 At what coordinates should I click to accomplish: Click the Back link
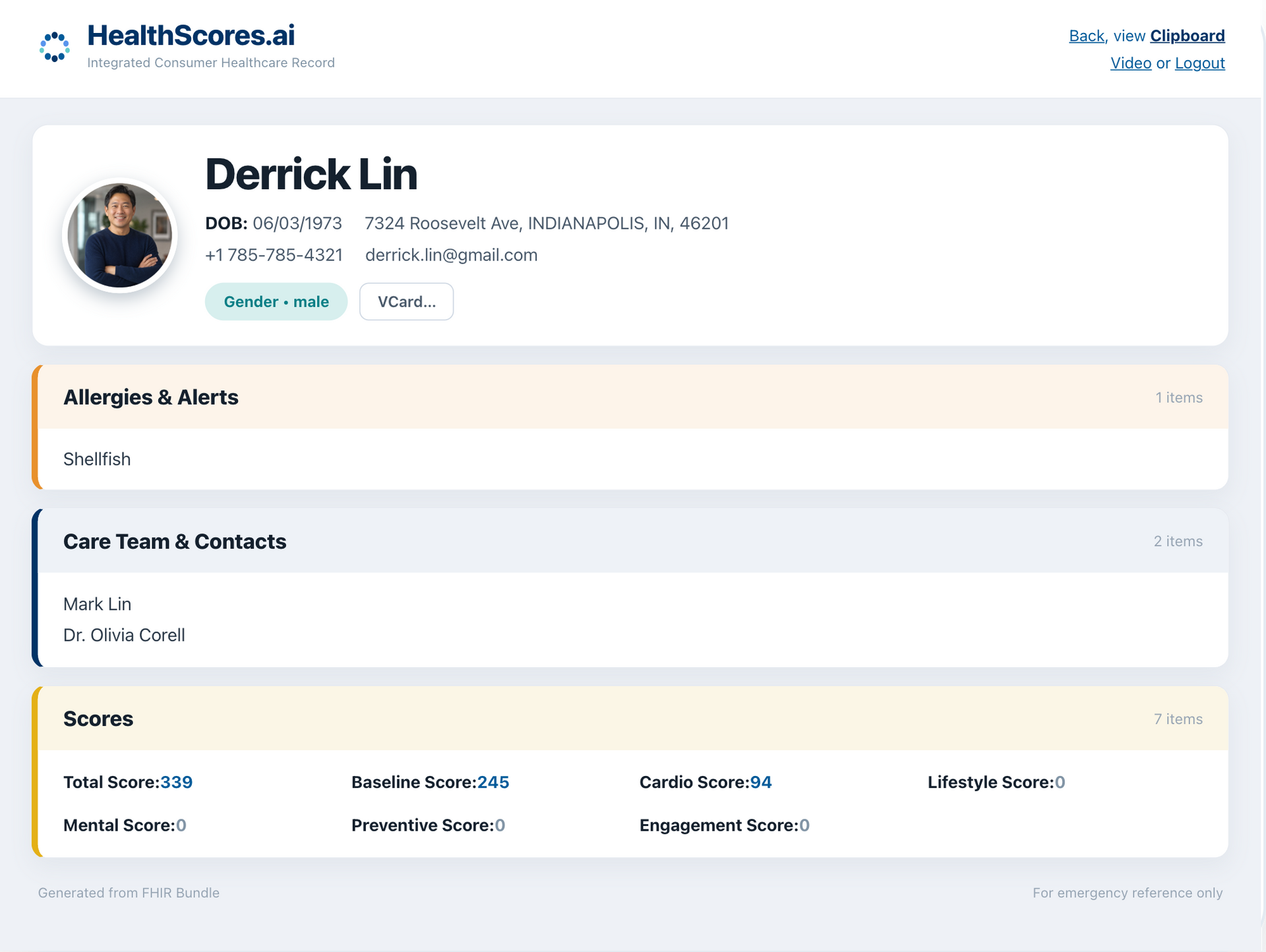pyautogui.click(x=1087, y=36)
